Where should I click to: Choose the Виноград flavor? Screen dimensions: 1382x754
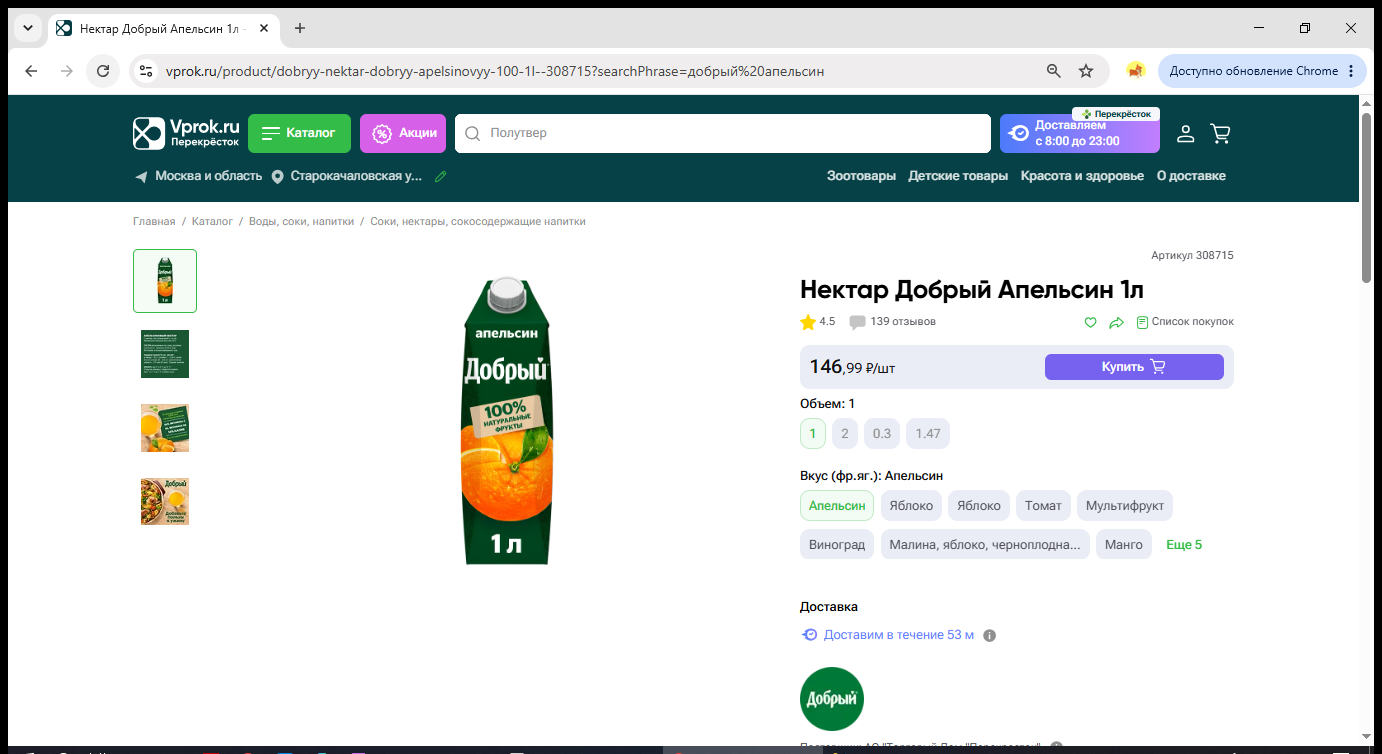pos(837,545)
